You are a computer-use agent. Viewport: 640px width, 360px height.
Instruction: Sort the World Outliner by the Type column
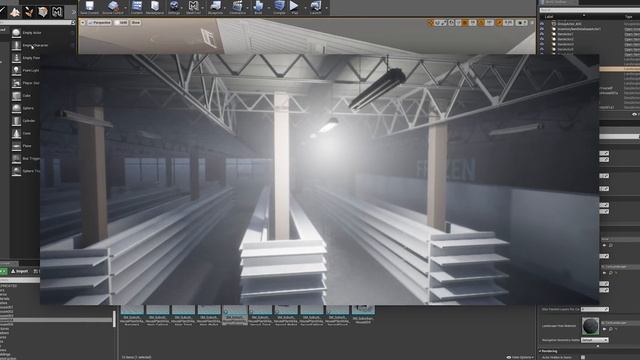629,17
